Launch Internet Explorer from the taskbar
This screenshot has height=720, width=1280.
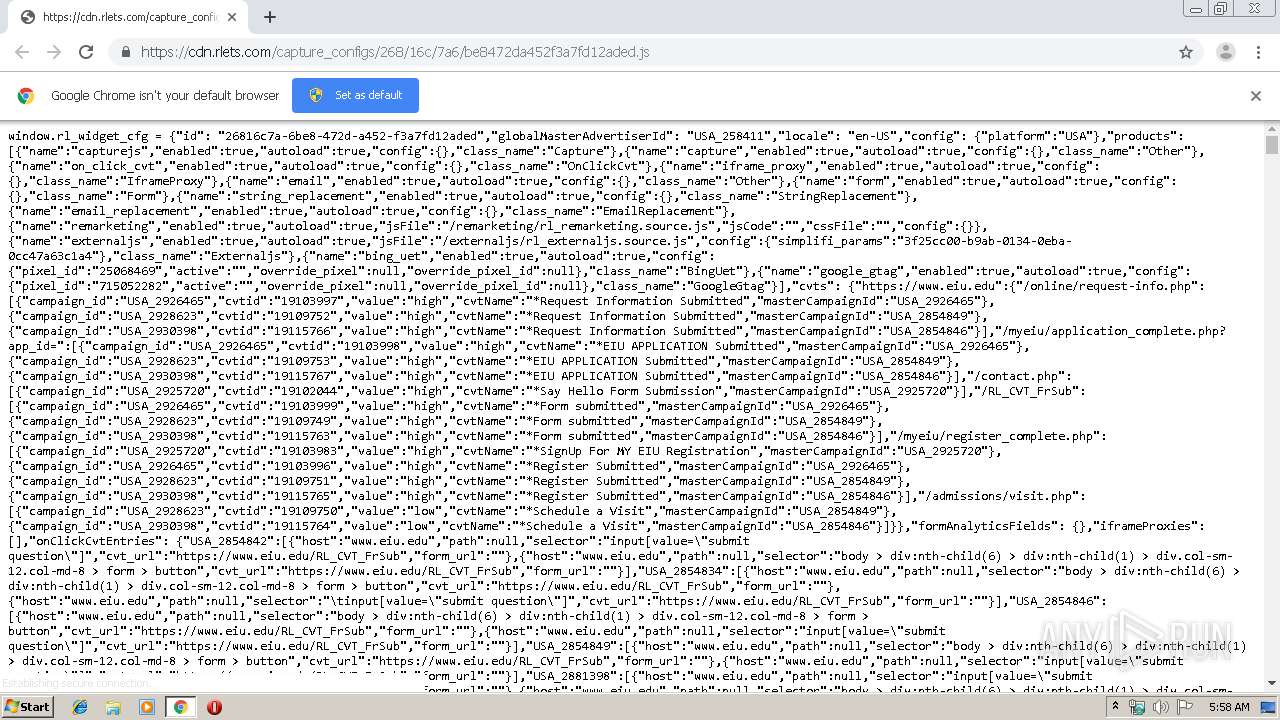tap(80, 707)
